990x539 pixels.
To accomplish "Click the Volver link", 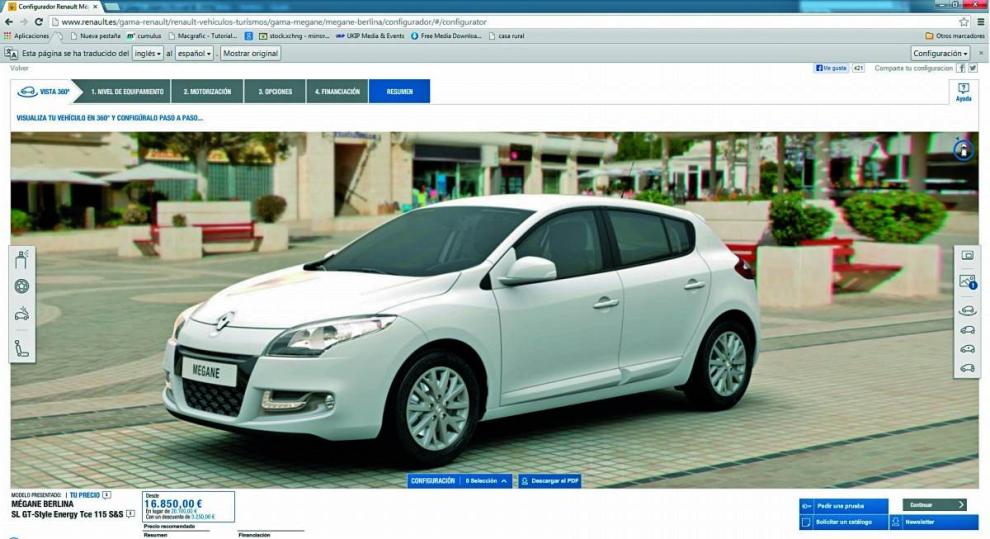I will (19, 68).
